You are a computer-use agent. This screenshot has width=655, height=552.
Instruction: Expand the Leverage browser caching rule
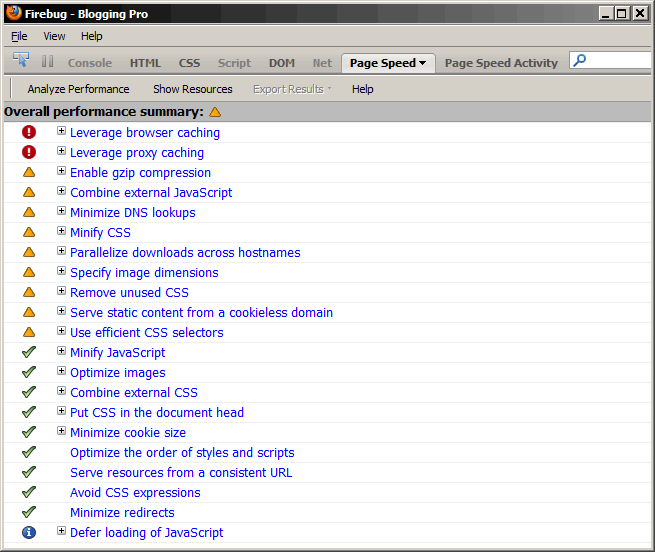[61, 131]
